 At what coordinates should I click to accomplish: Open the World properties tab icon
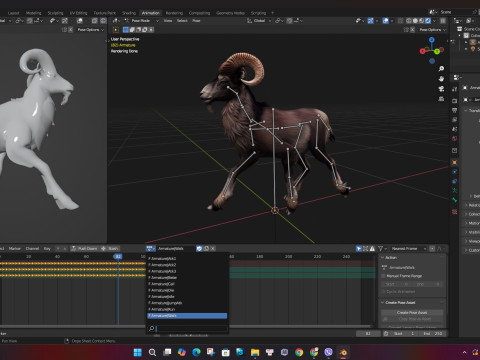454,138
